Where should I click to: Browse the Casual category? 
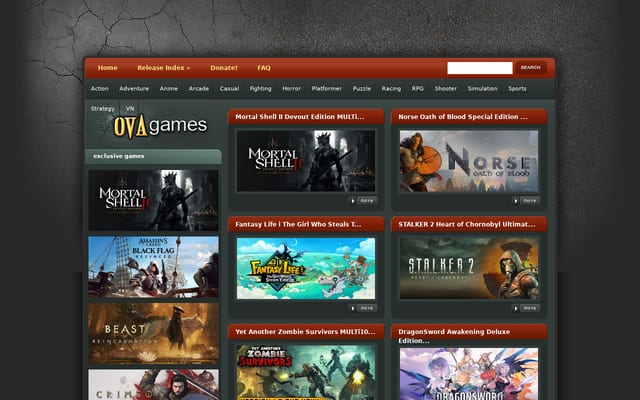click(x=229, y=89)
